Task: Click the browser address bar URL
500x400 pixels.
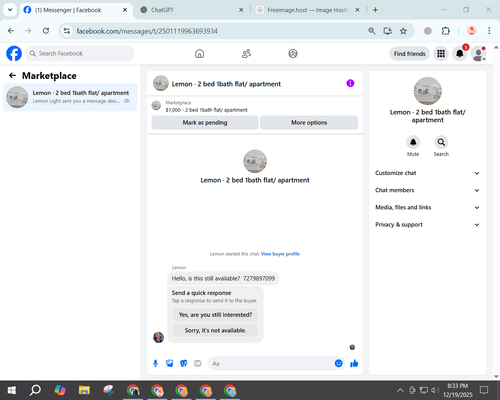Action: (x=147, y=31)
